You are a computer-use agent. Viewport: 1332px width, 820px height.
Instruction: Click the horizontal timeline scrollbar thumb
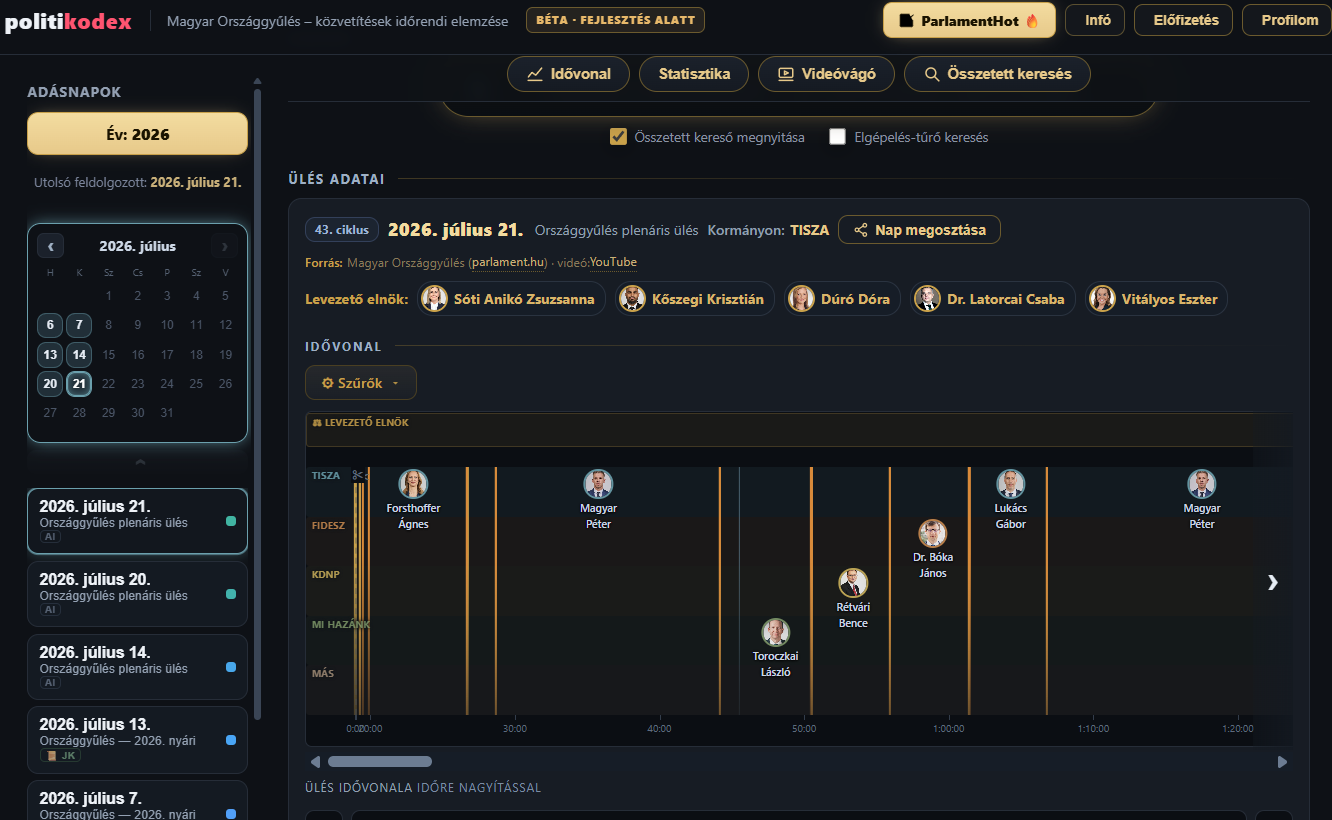(380, 762)
